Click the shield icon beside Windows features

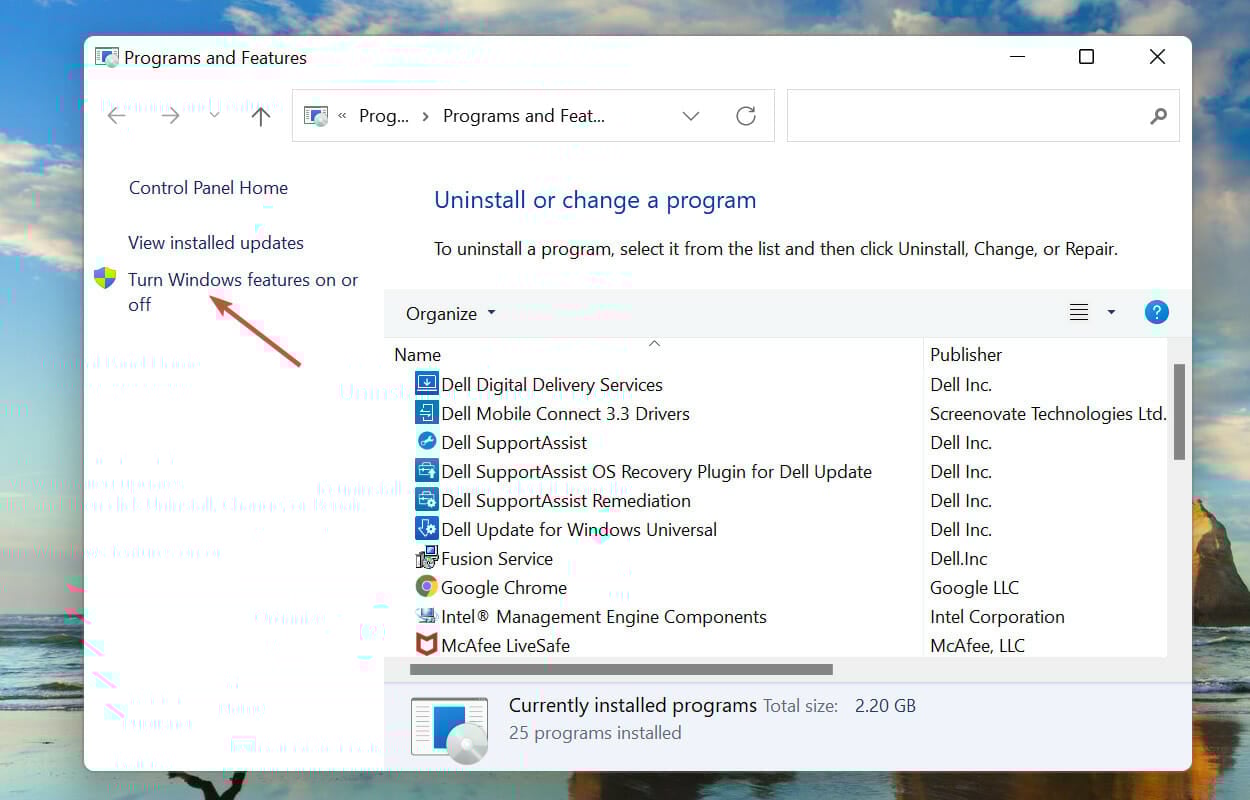coord(105,277)
